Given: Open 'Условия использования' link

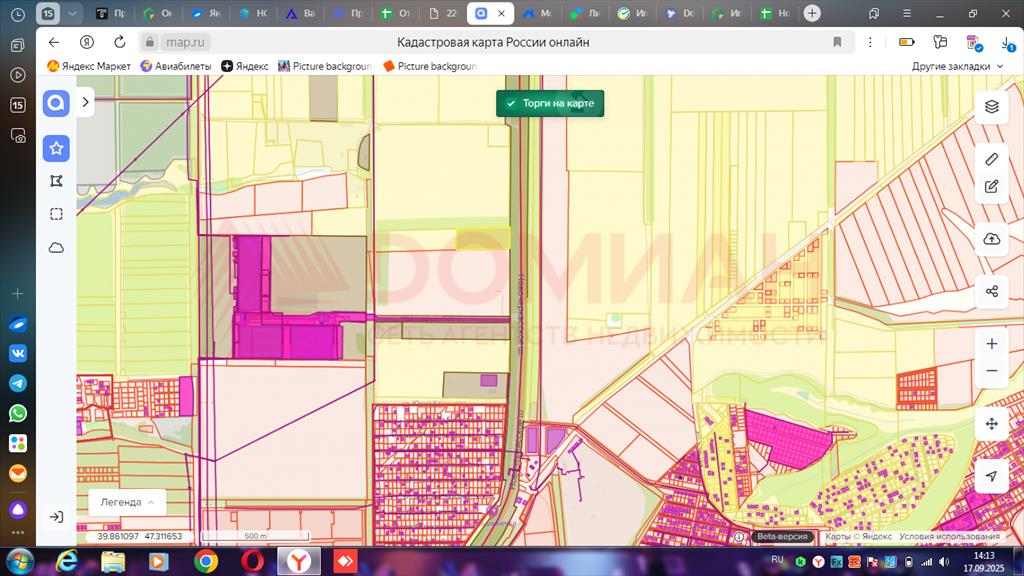Looking at the screenshot, I should 939,536.
